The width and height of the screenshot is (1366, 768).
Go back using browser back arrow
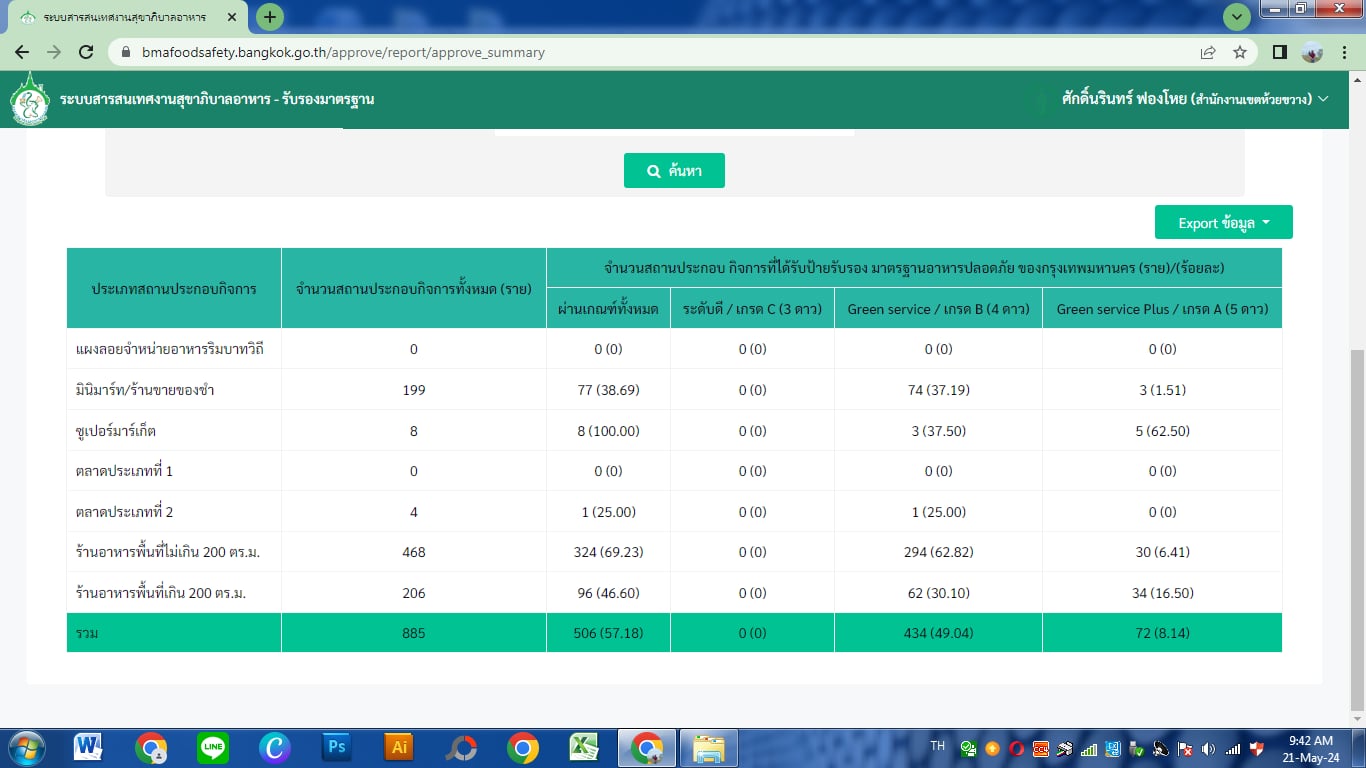point(22,52)
